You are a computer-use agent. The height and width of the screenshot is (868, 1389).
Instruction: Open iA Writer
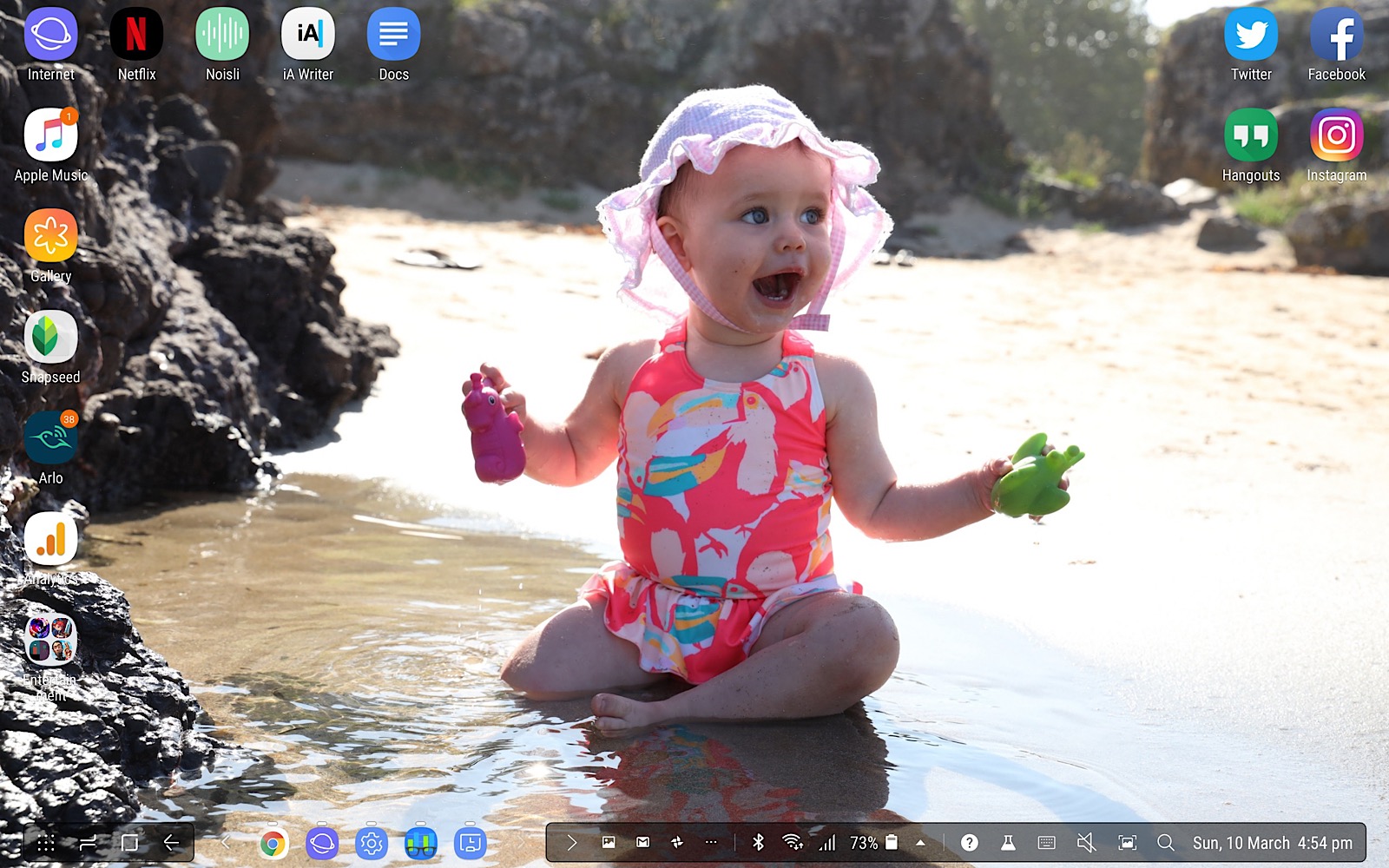click(x=307, y=35)
